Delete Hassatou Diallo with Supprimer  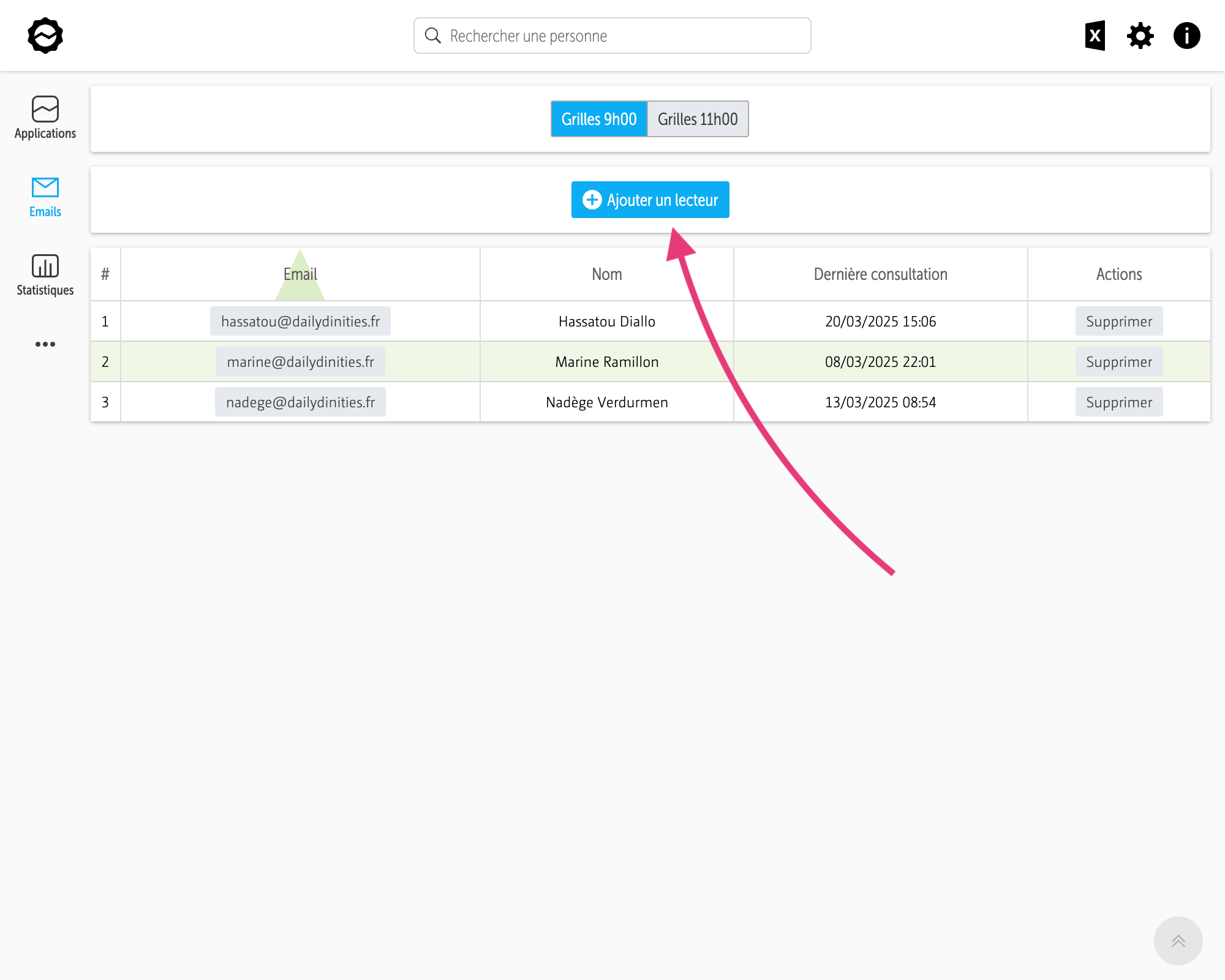[1118, 322]
